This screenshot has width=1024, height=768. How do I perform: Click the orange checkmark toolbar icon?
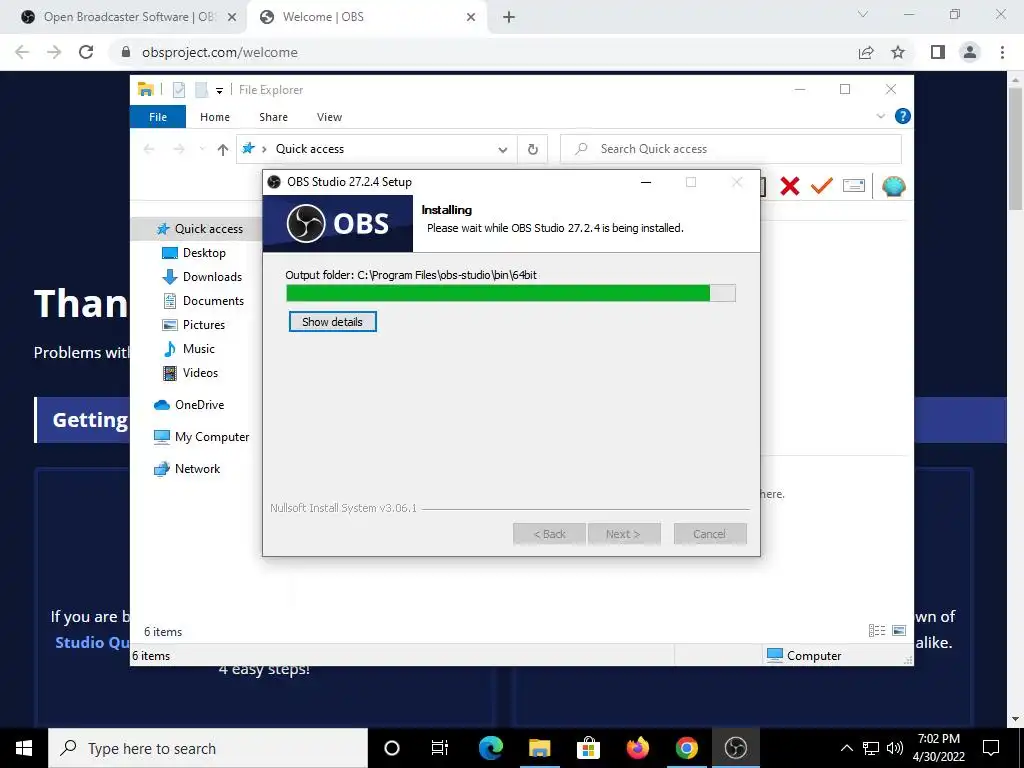click(822, 186)
